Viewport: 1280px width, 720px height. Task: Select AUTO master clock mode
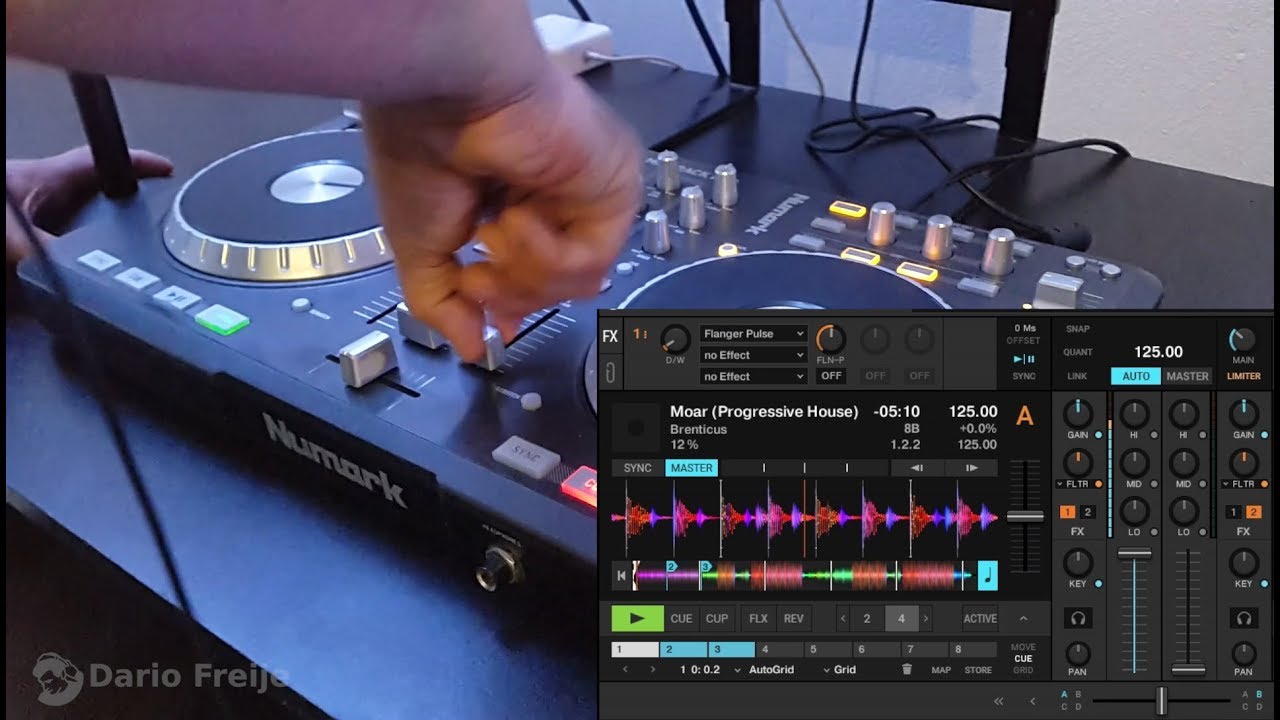[1136, 376]
